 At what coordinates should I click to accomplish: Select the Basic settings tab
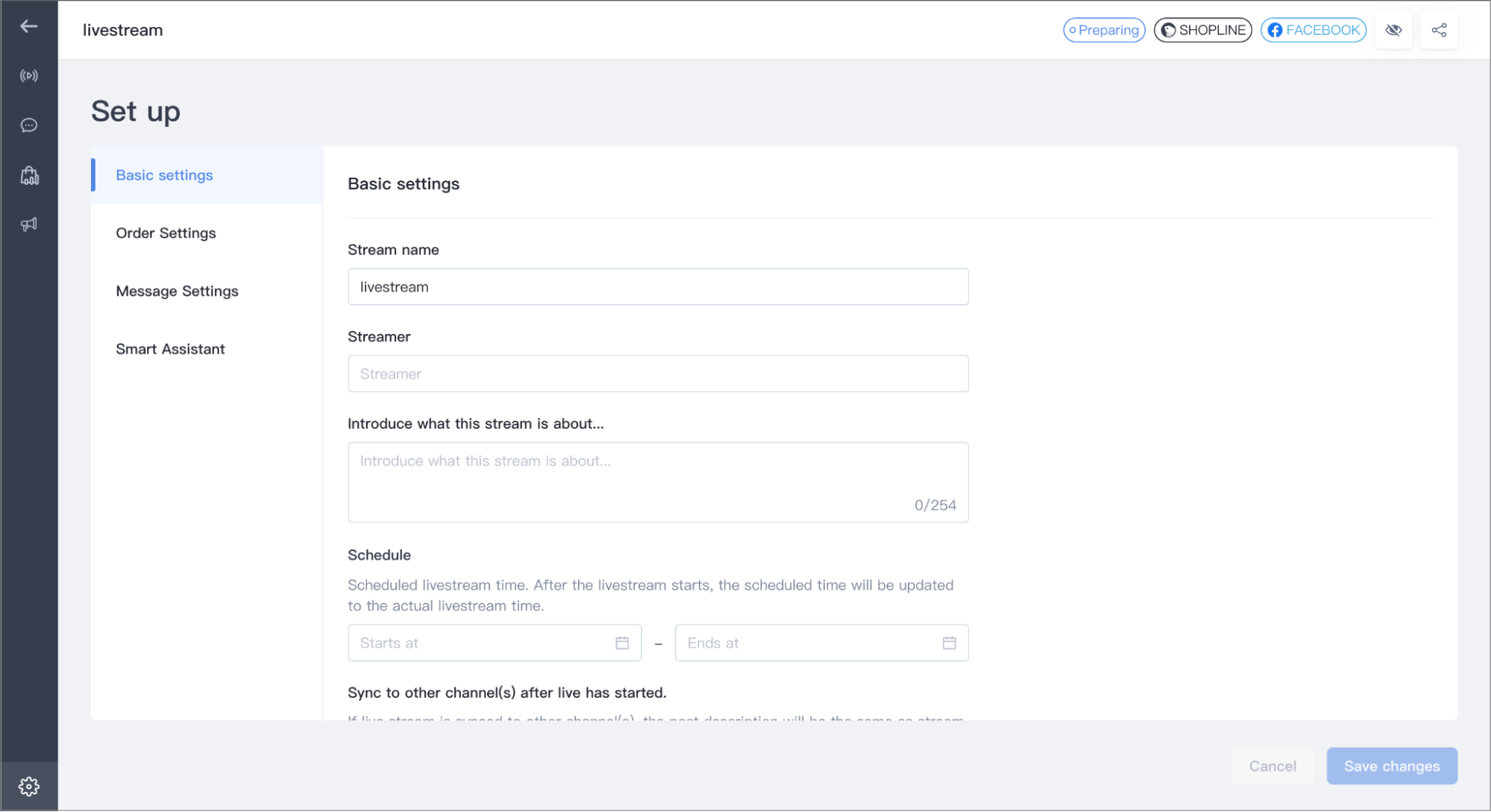[207, 175]
